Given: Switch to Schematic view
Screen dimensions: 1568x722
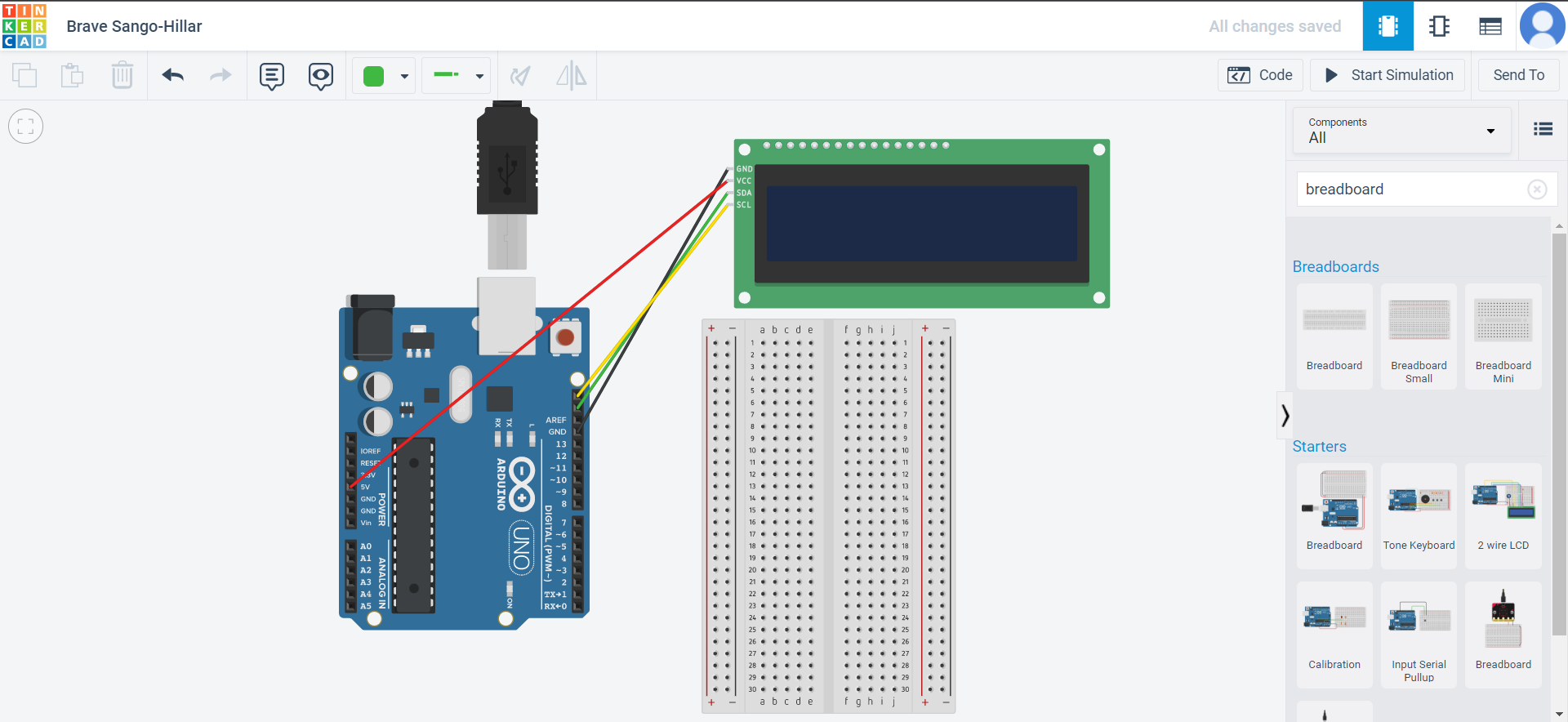Looking at the screenshot, I should click(x=1439, y=26).
